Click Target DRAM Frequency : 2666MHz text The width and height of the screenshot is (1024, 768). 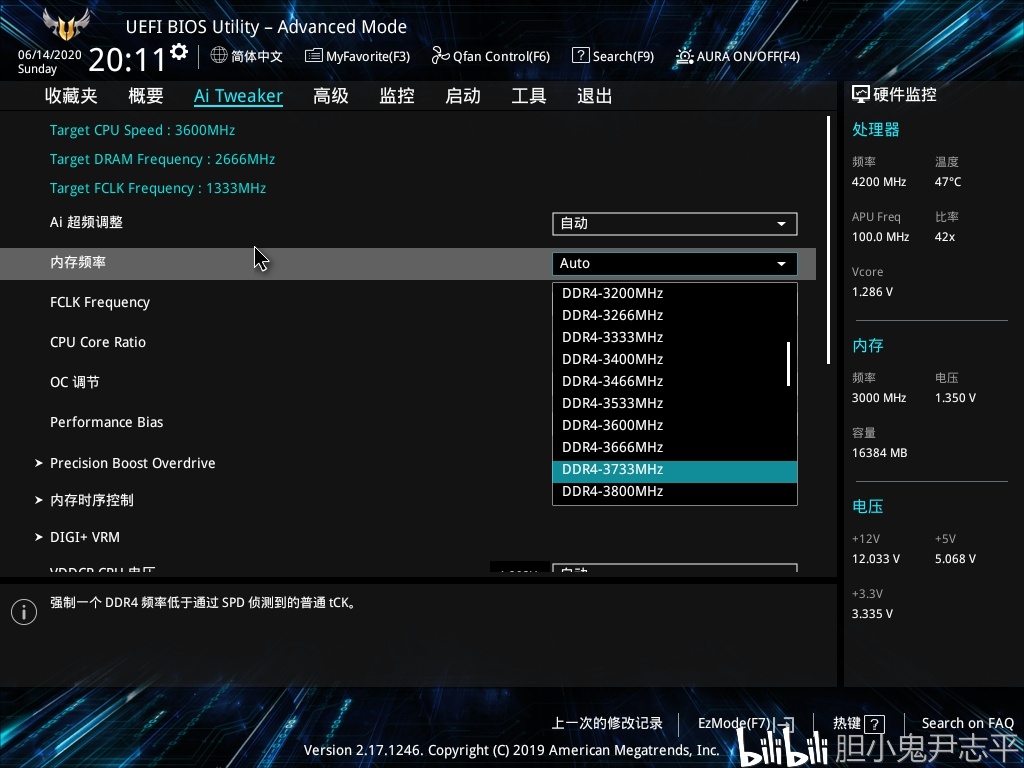click(x=163, y=159)
